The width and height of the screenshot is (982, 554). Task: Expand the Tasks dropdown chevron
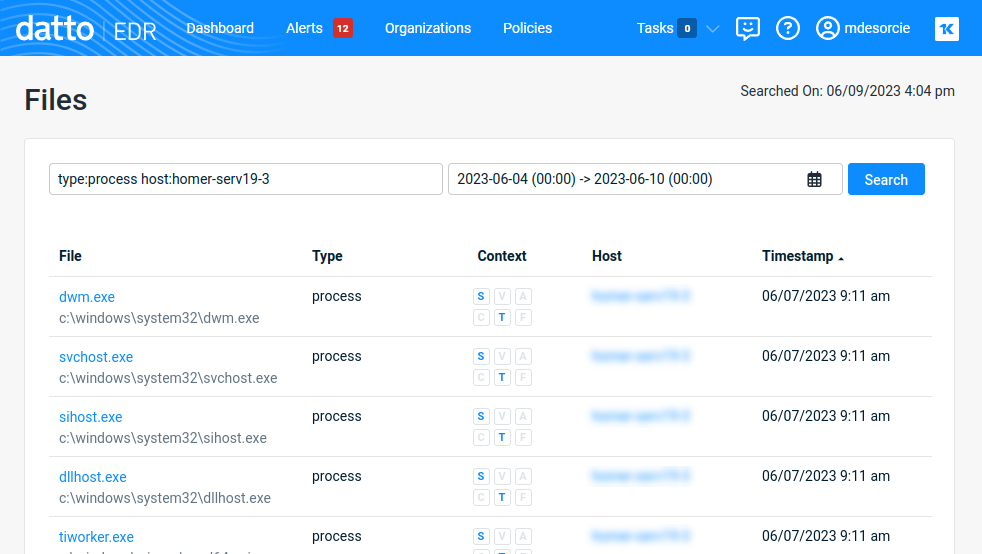[x=713, y=29]
